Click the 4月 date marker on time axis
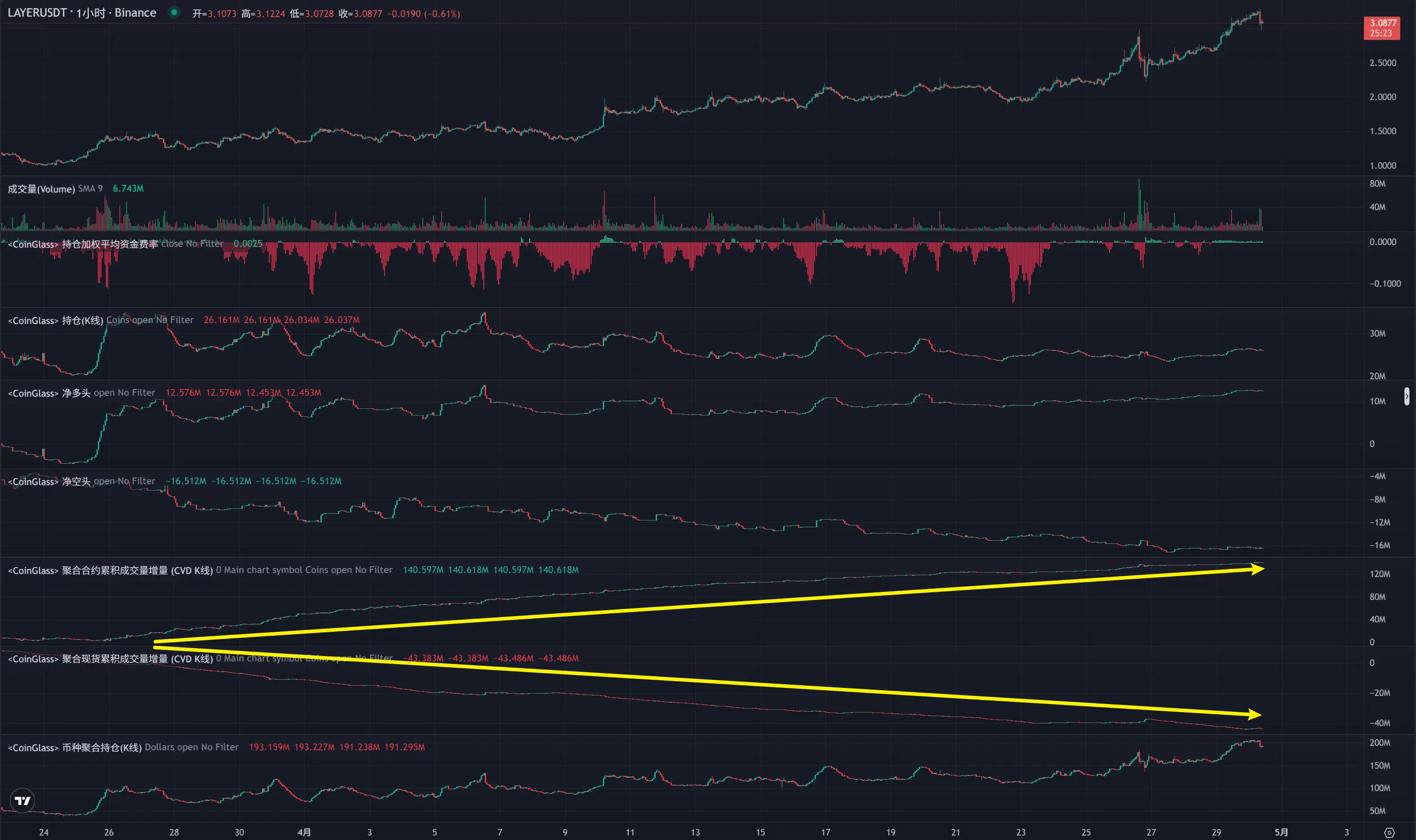Screen dimensions: 1416x840 click(x=304, y=832)
